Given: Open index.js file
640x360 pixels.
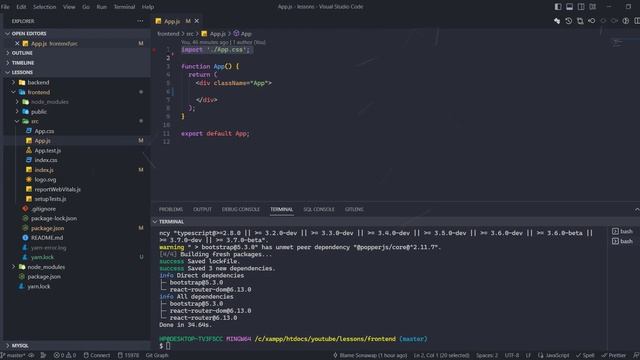Looking at the screenshot, I should (44, 170).
